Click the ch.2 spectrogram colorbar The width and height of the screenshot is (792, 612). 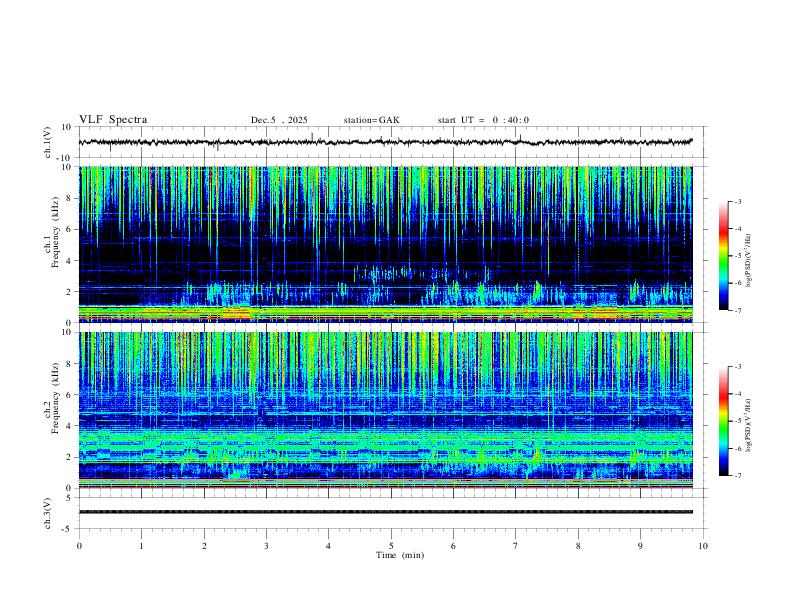[x=723, y=421]
